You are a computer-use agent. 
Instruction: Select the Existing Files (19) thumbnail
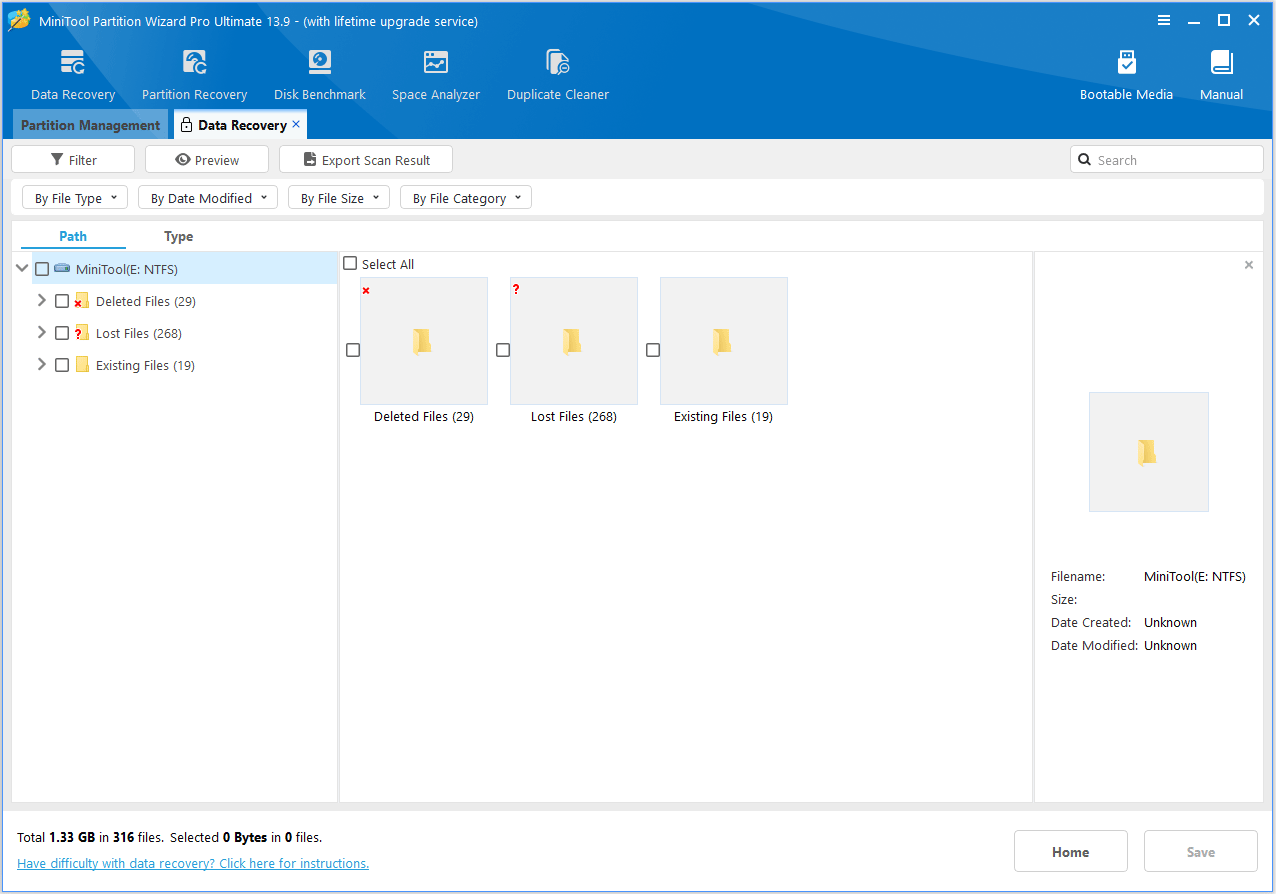(724, 341)
